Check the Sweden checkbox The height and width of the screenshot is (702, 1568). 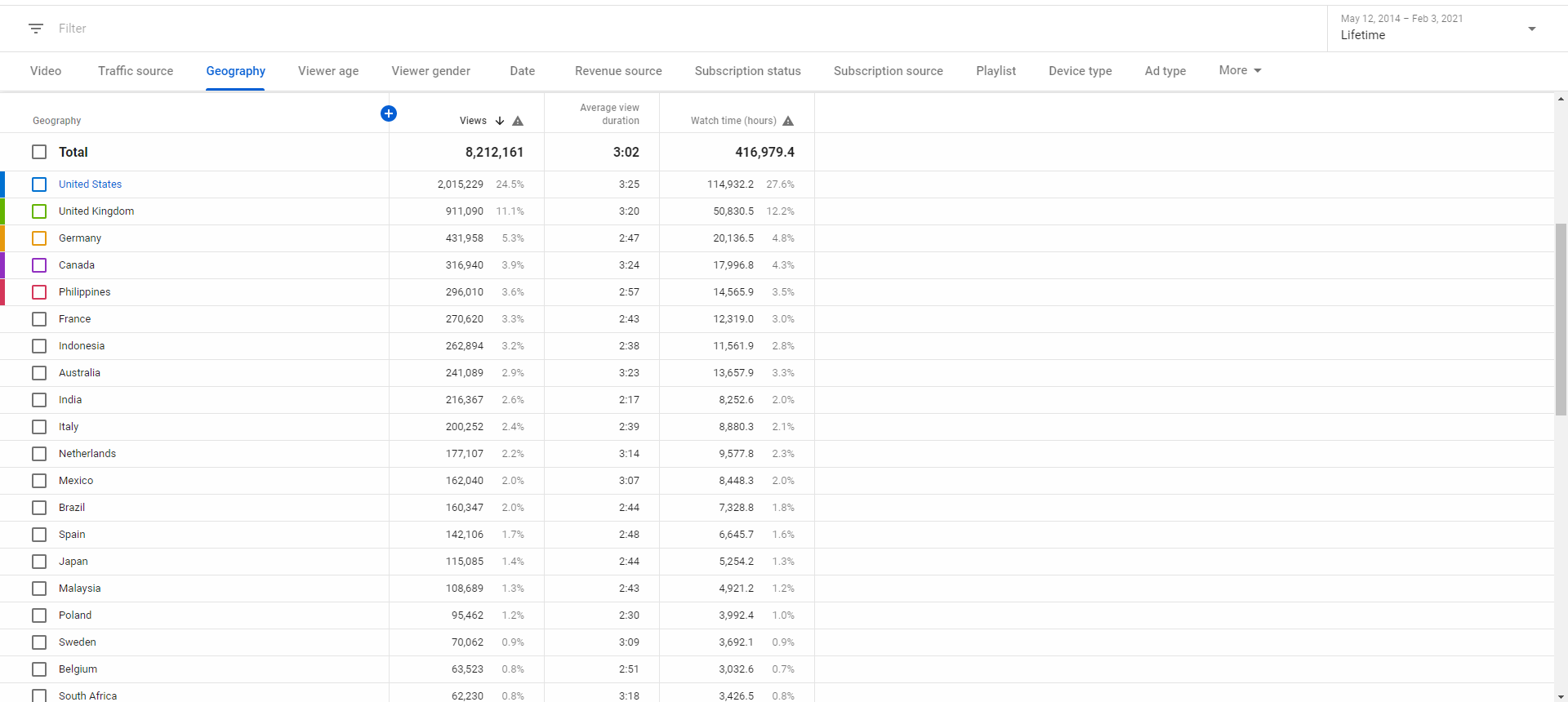coord(39,642)
